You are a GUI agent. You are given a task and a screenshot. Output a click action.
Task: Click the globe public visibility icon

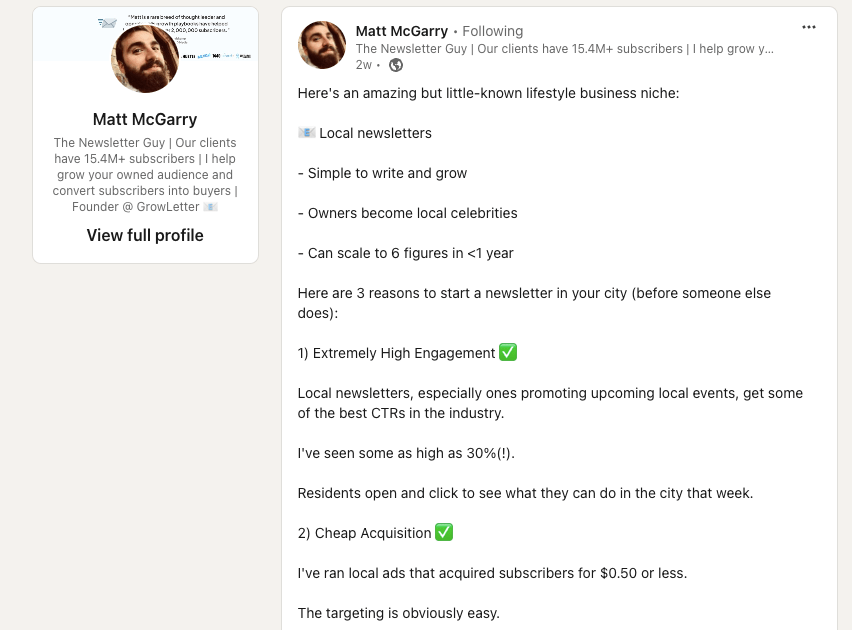[396, 65]
